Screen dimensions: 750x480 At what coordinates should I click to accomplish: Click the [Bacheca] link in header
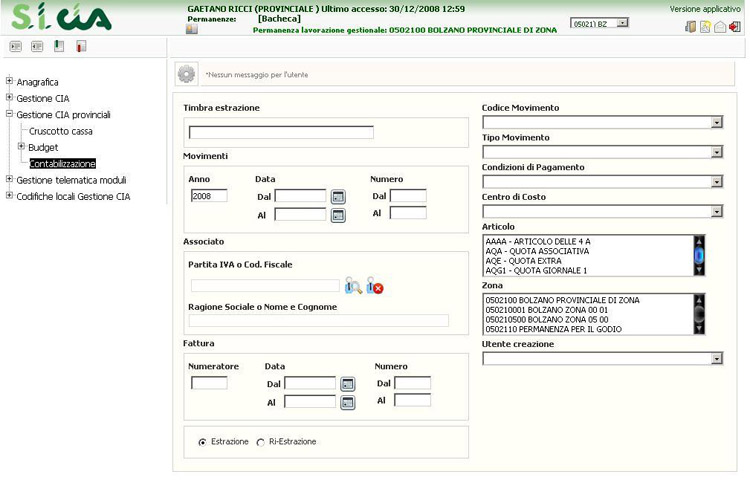(279, 19)
